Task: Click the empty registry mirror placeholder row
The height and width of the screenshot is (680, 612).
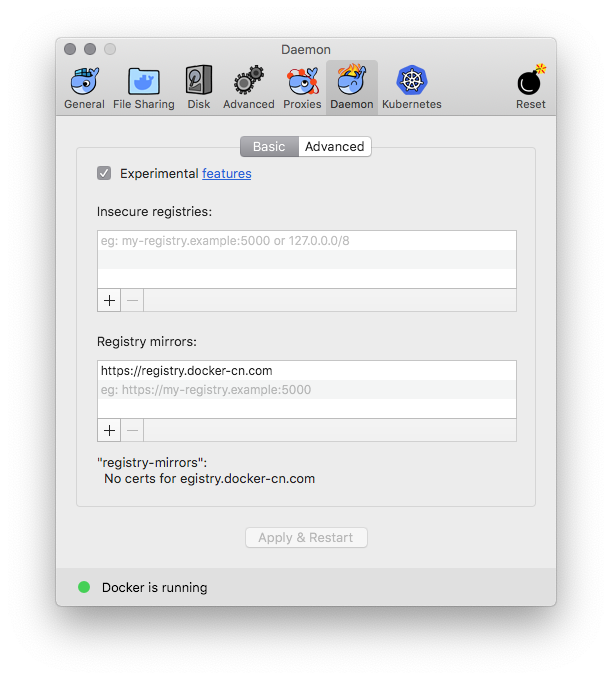Action: tap(307, 389)
